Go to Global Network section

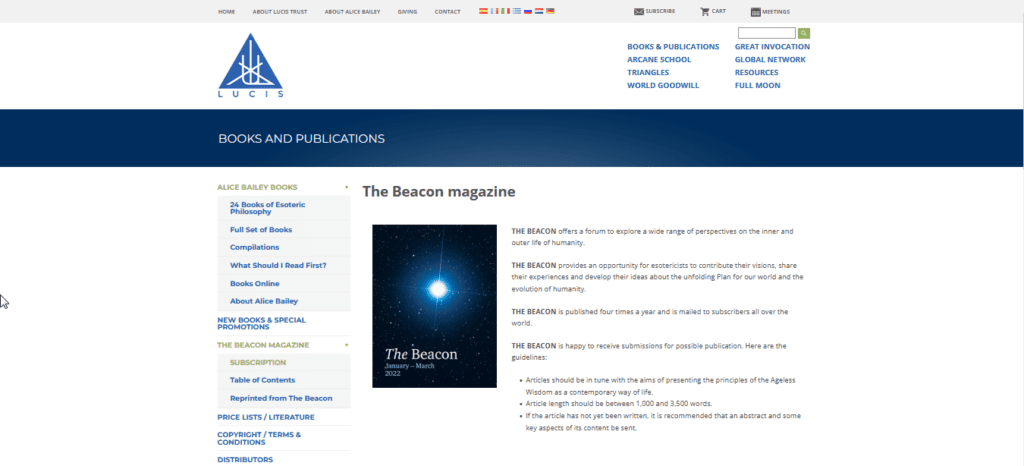pyautogui.click(x=770, y=59)
